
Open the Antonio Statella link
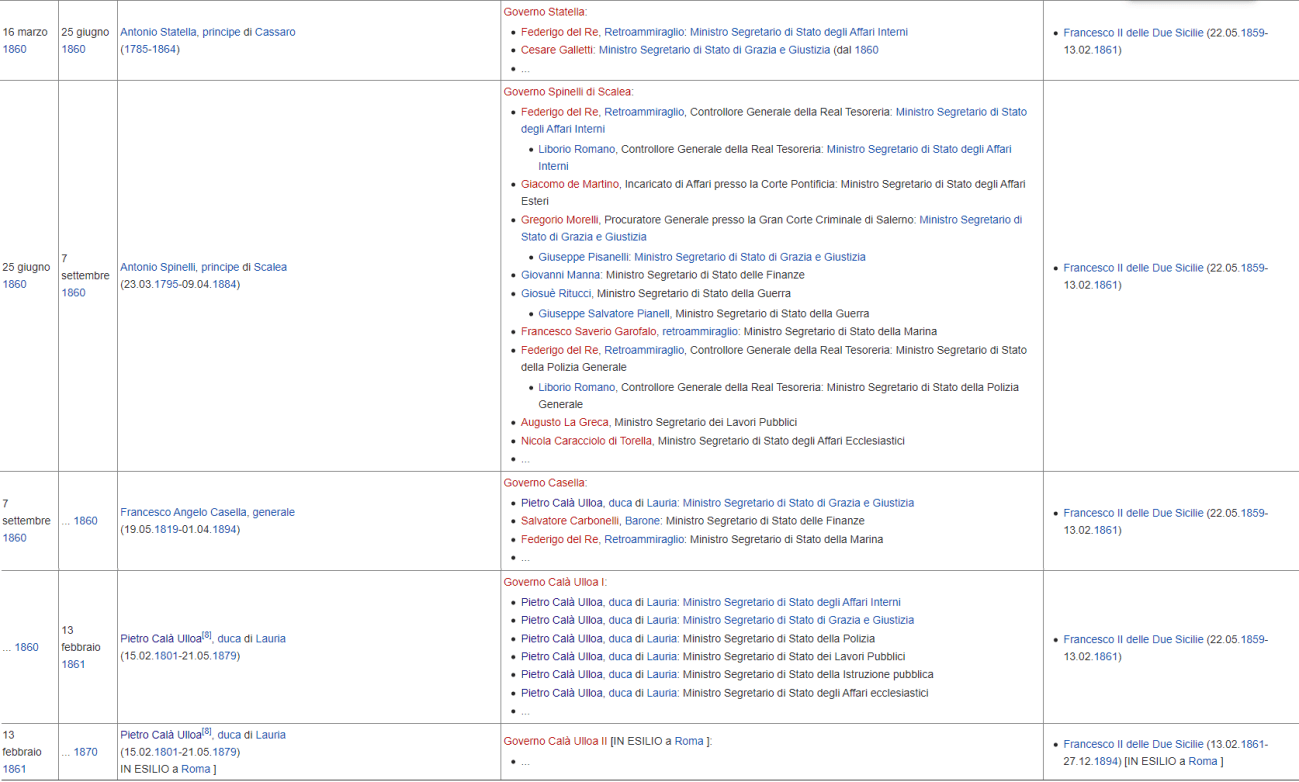click(x=158, y=32)
